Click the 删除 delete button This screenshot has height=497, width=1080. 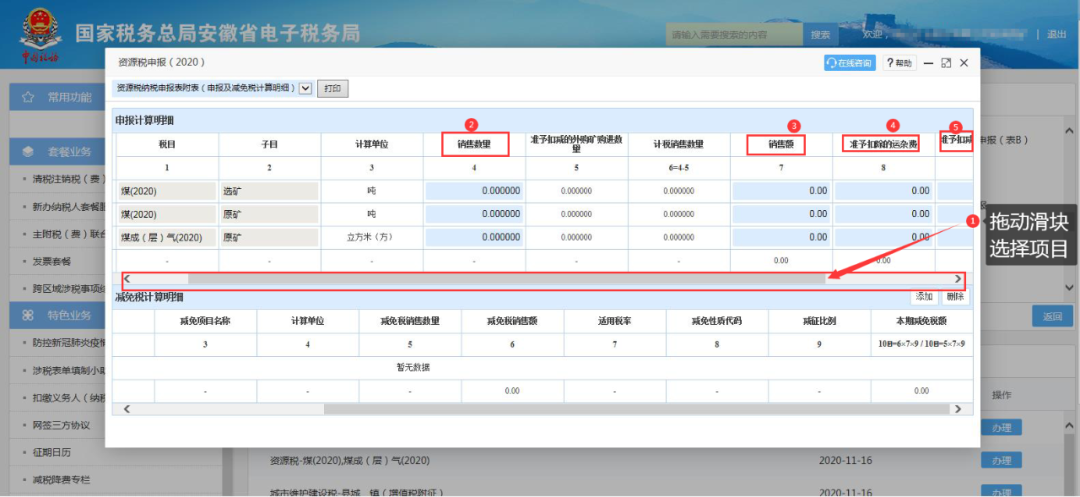coord(955,297)
